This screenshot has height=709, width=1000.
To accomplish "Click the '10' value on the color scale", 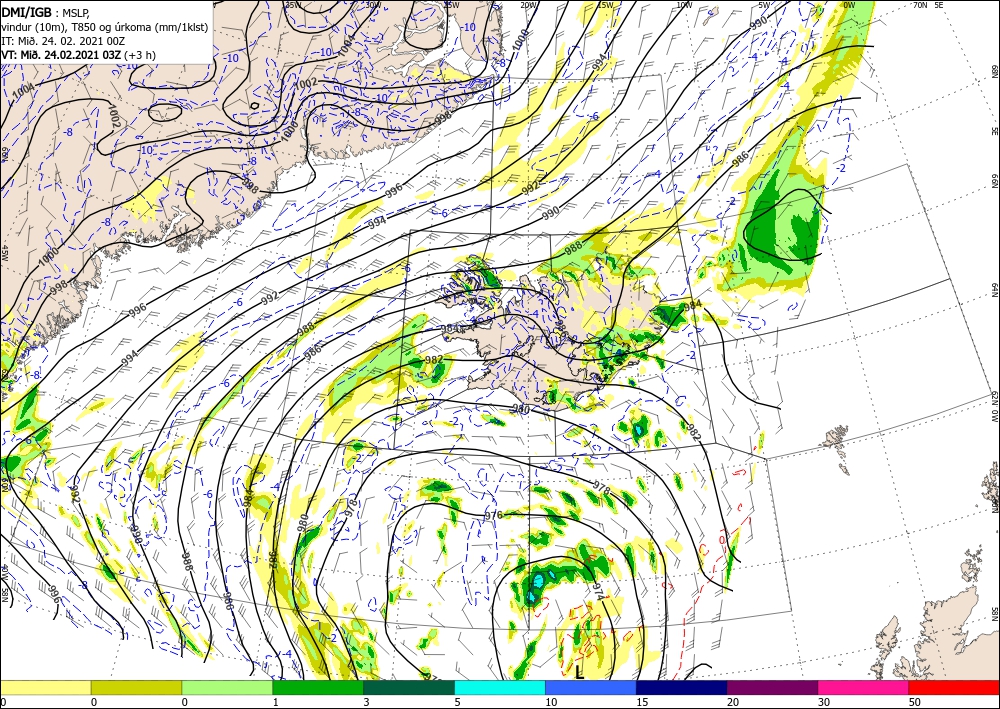I will (550, 702).
